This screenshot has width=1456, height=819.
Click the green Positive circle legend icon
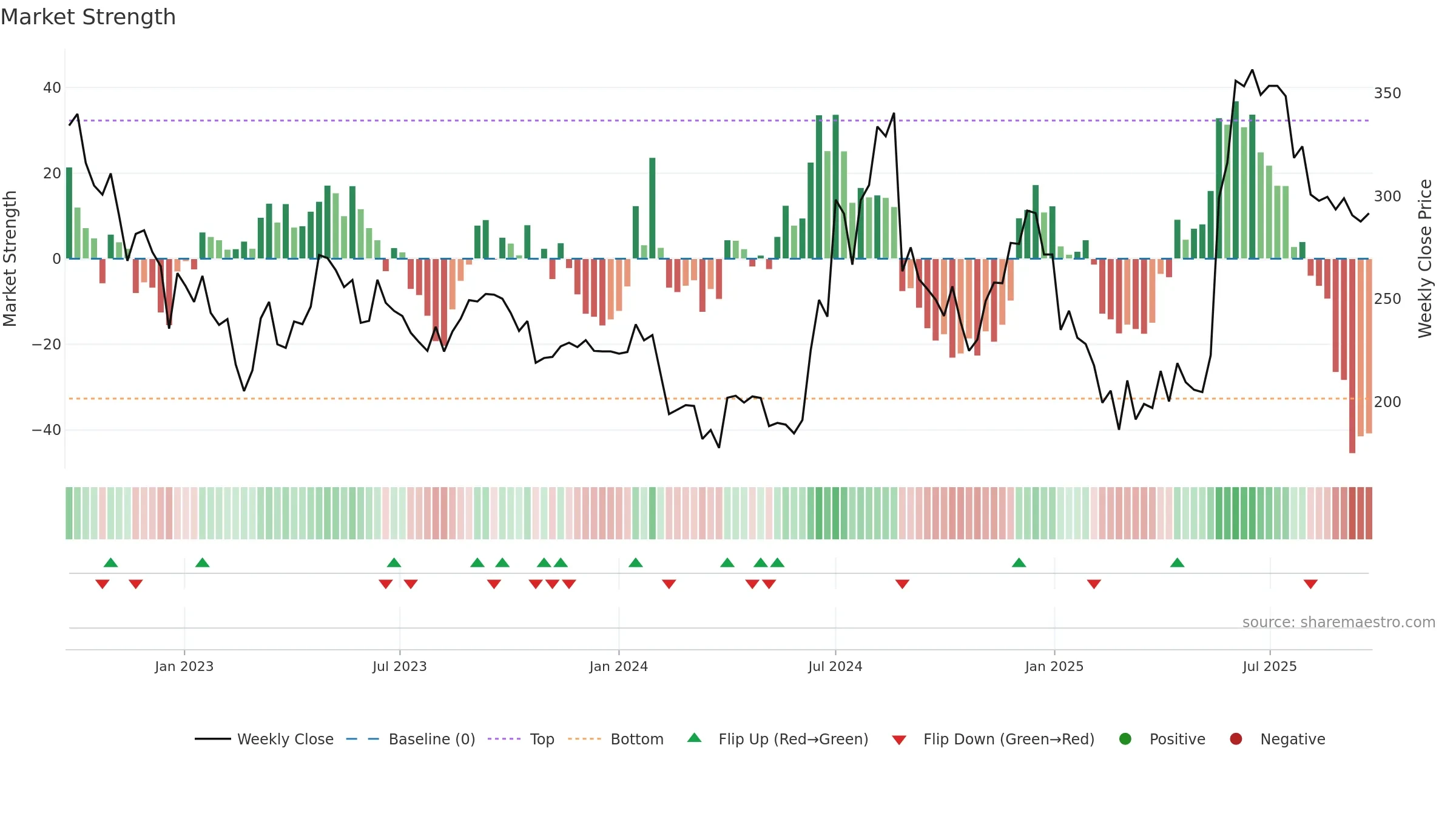pyautogui.click(x=1125, y=739)
